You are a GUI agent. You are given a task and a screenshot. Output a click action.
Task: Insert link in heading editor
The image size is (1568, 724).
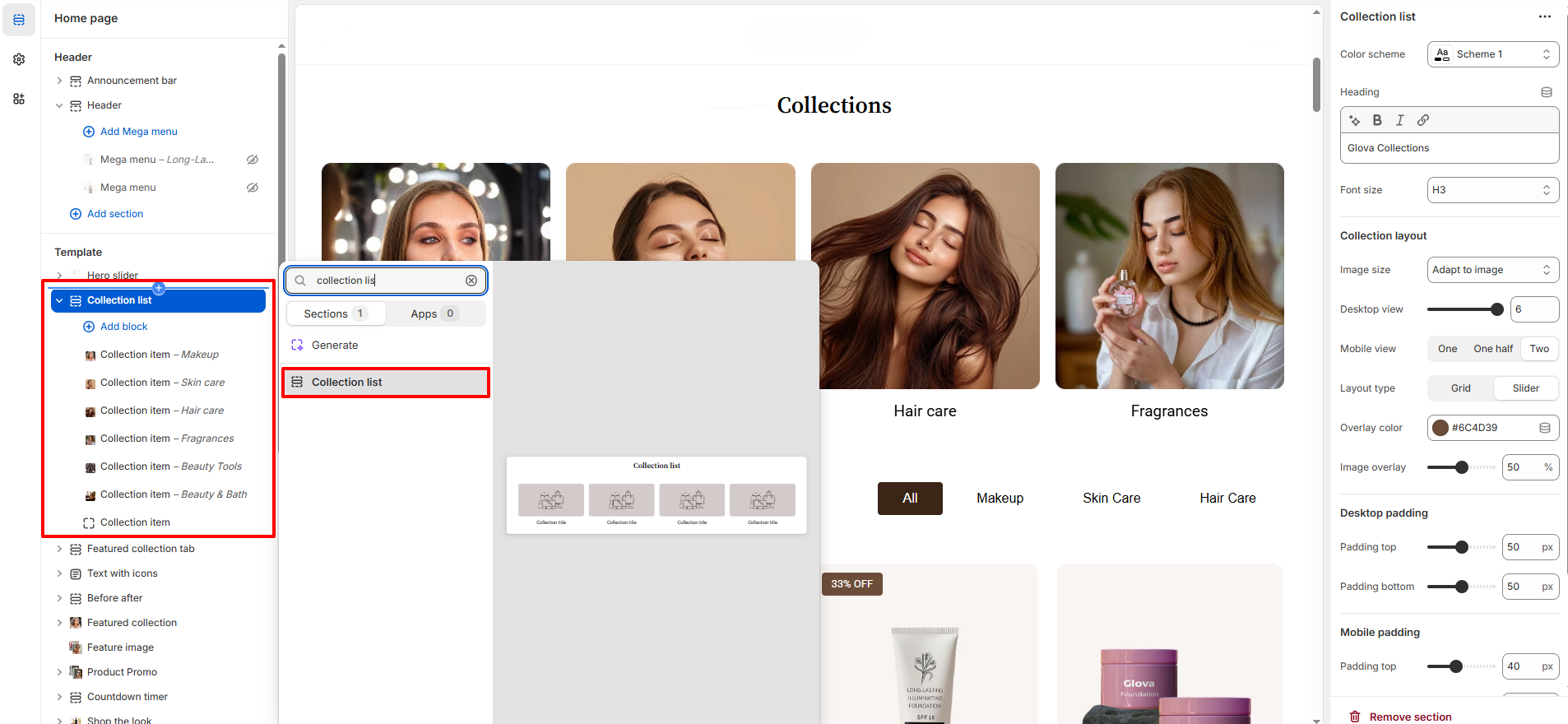[x=1423, y=120]
